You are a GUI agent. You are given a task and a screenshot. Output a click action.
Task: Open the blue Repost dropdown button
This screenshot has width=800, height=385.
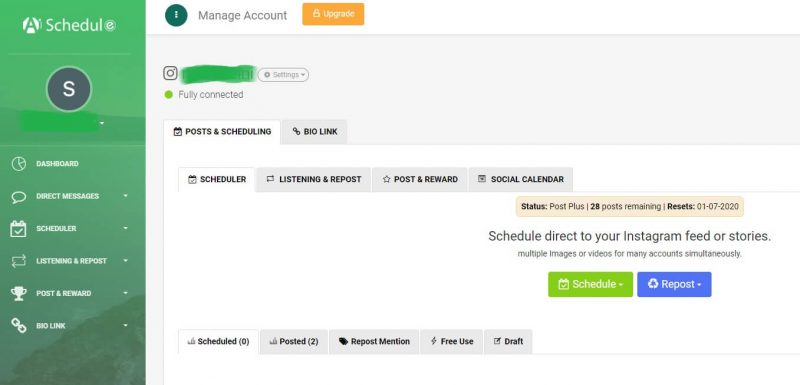click(x=674, y=284)
